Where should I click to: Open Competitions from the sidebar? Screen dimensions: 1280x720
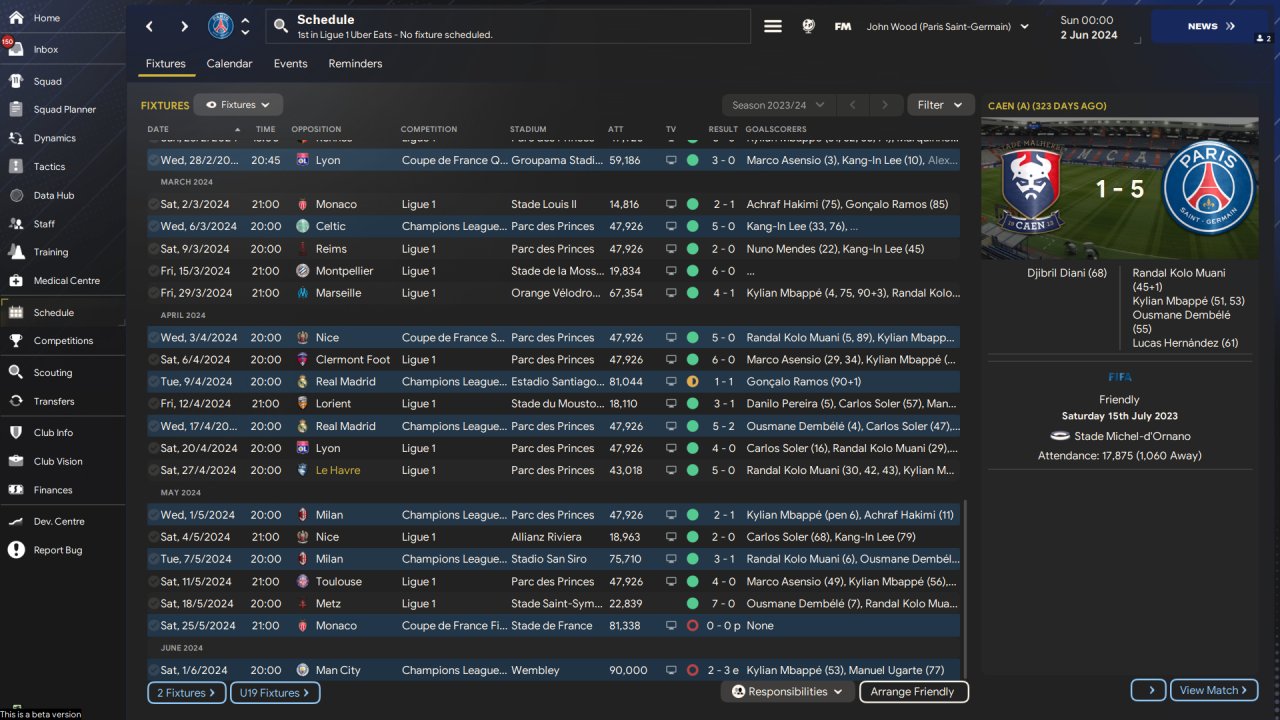click(63, 340)
